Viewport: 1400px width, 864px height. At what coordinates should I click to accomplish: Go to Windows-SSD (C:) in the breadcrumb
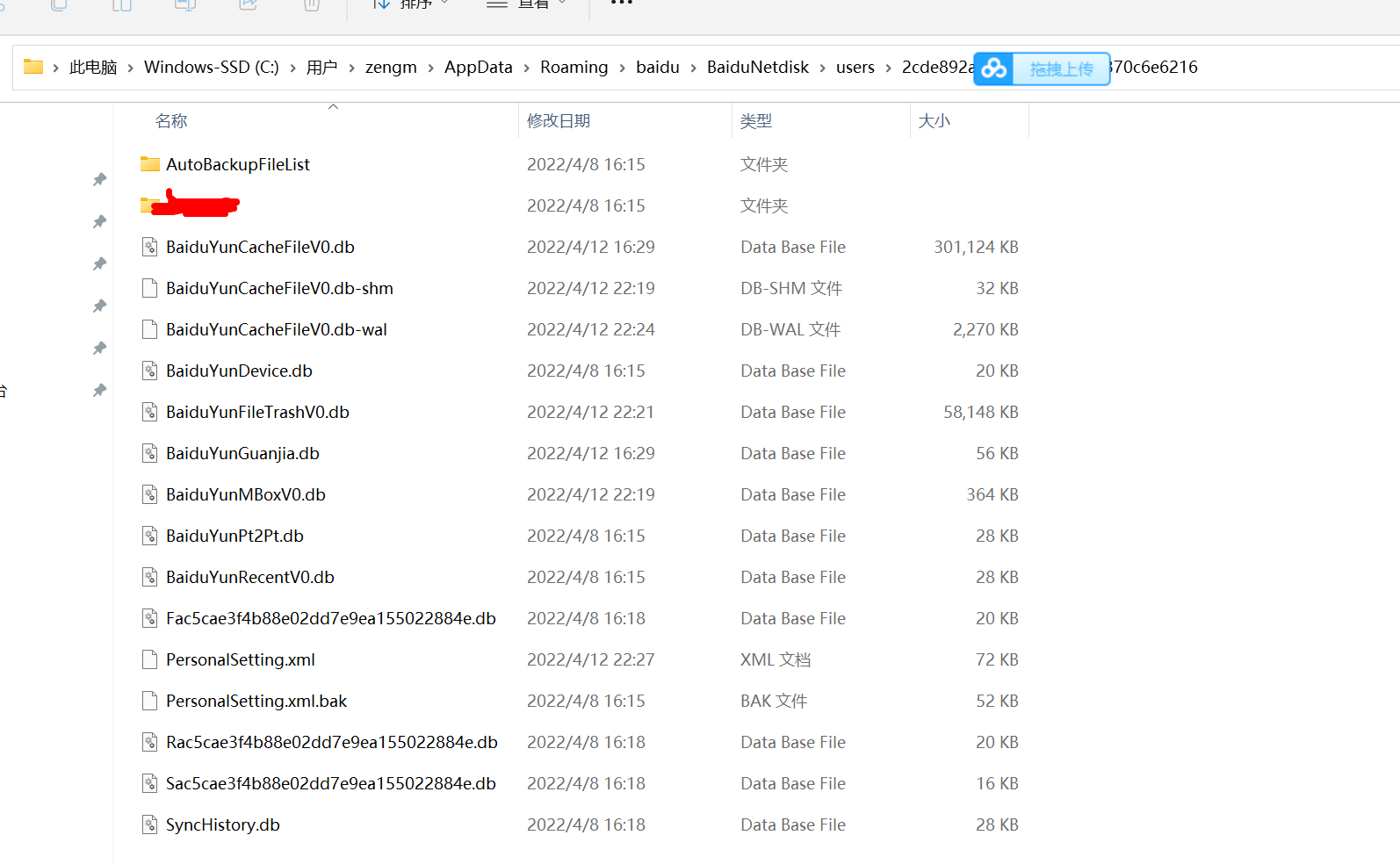pyautogui.click(x=211, y=68)
